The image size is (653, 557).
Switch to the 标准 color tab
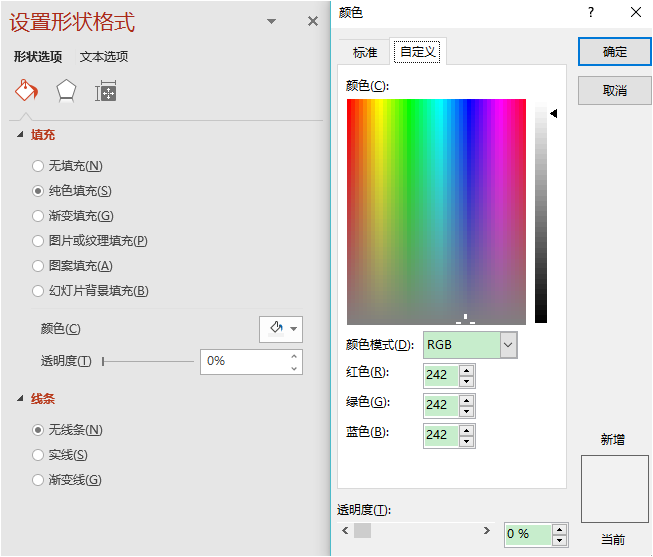[x=365, y=52]
